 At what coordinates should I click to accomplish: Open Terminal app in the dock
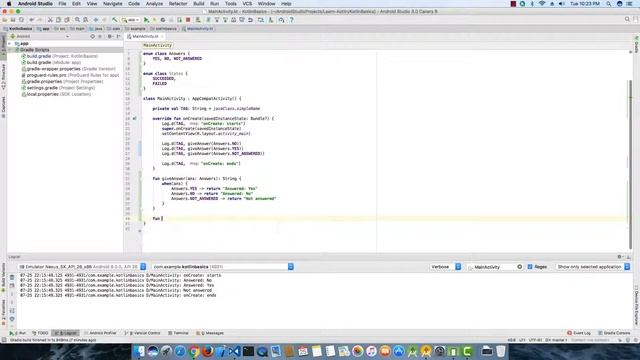249,351
